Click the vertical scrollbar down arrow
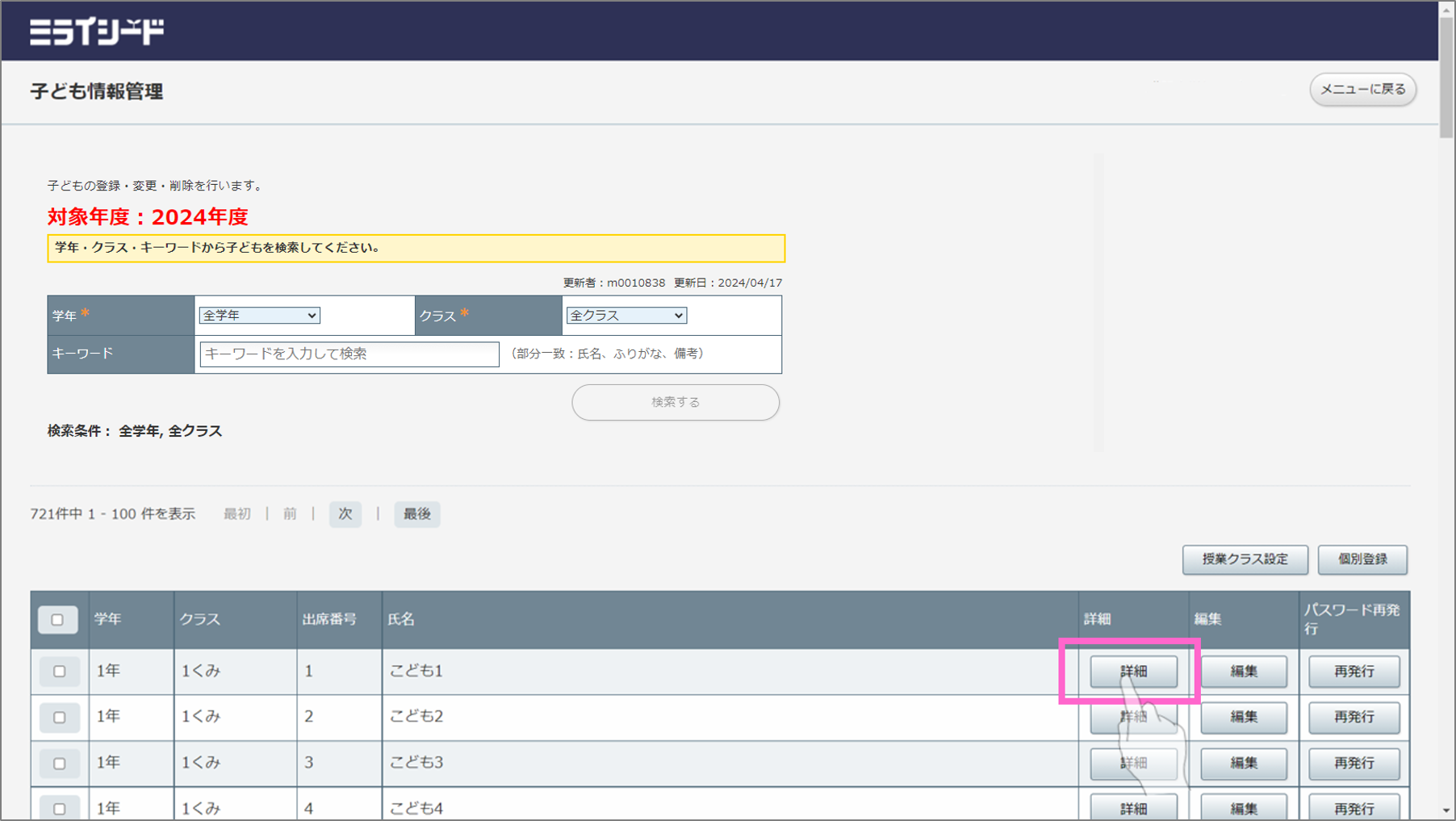The width and height of the screenshot is (1456, 821). click(1446, 811)
